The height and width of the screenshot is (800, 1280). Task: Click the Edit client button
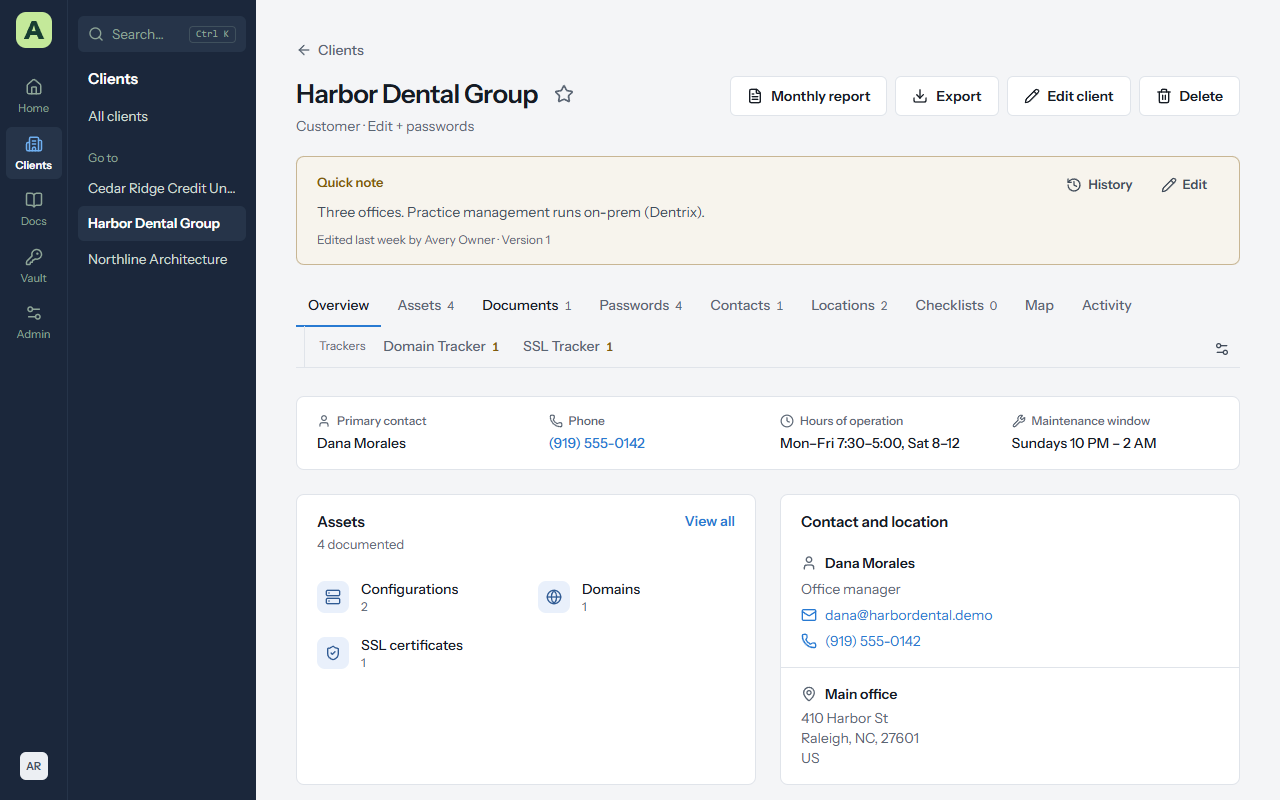1068,96
